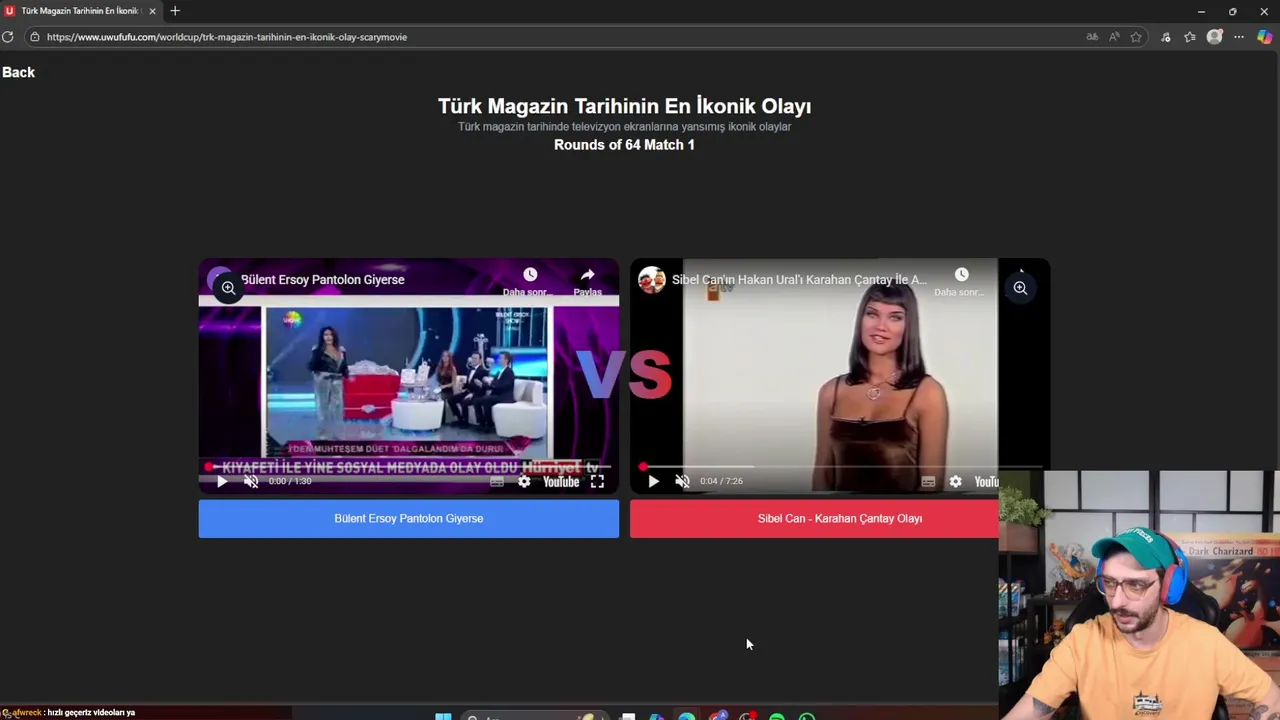Viewport: 1280px width, 720px height.
Task: Open the Sibel Can video title link
Action: [799, 280]
